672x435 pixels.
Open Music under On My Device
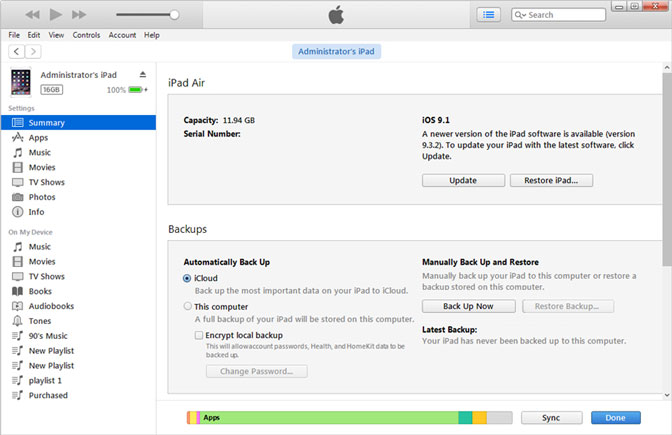tap(78, 247)
